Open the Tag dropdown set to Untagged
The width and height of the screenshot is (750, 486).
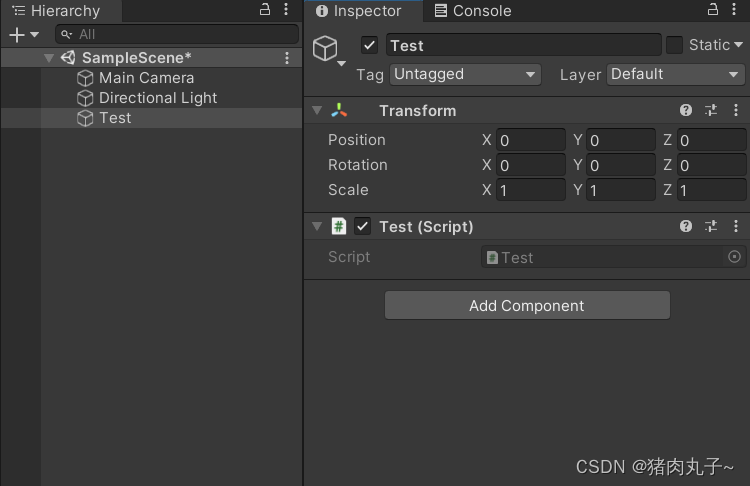pos(465,75)
